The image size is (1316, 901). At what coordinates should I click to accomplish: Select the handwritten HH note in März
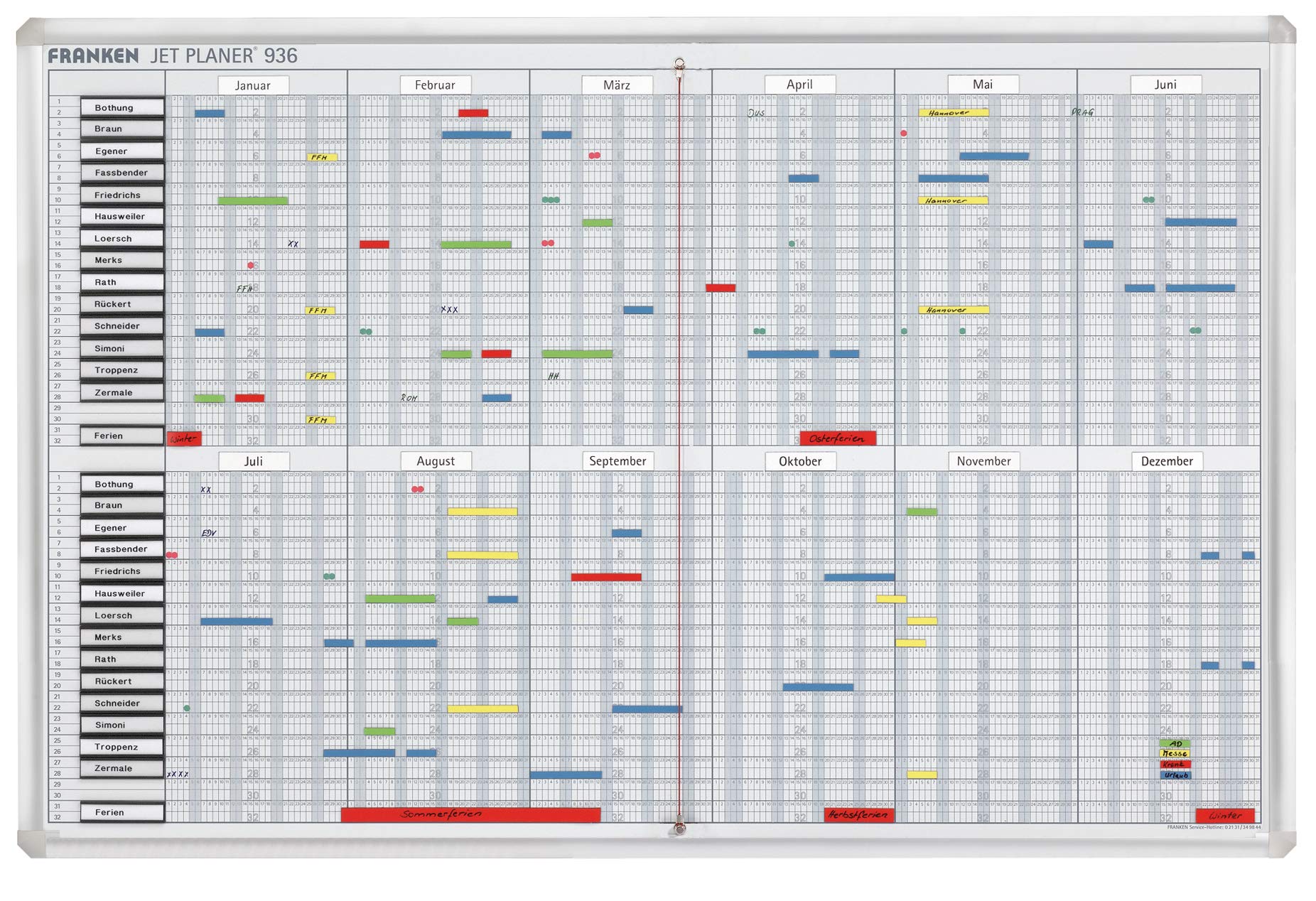554,376
